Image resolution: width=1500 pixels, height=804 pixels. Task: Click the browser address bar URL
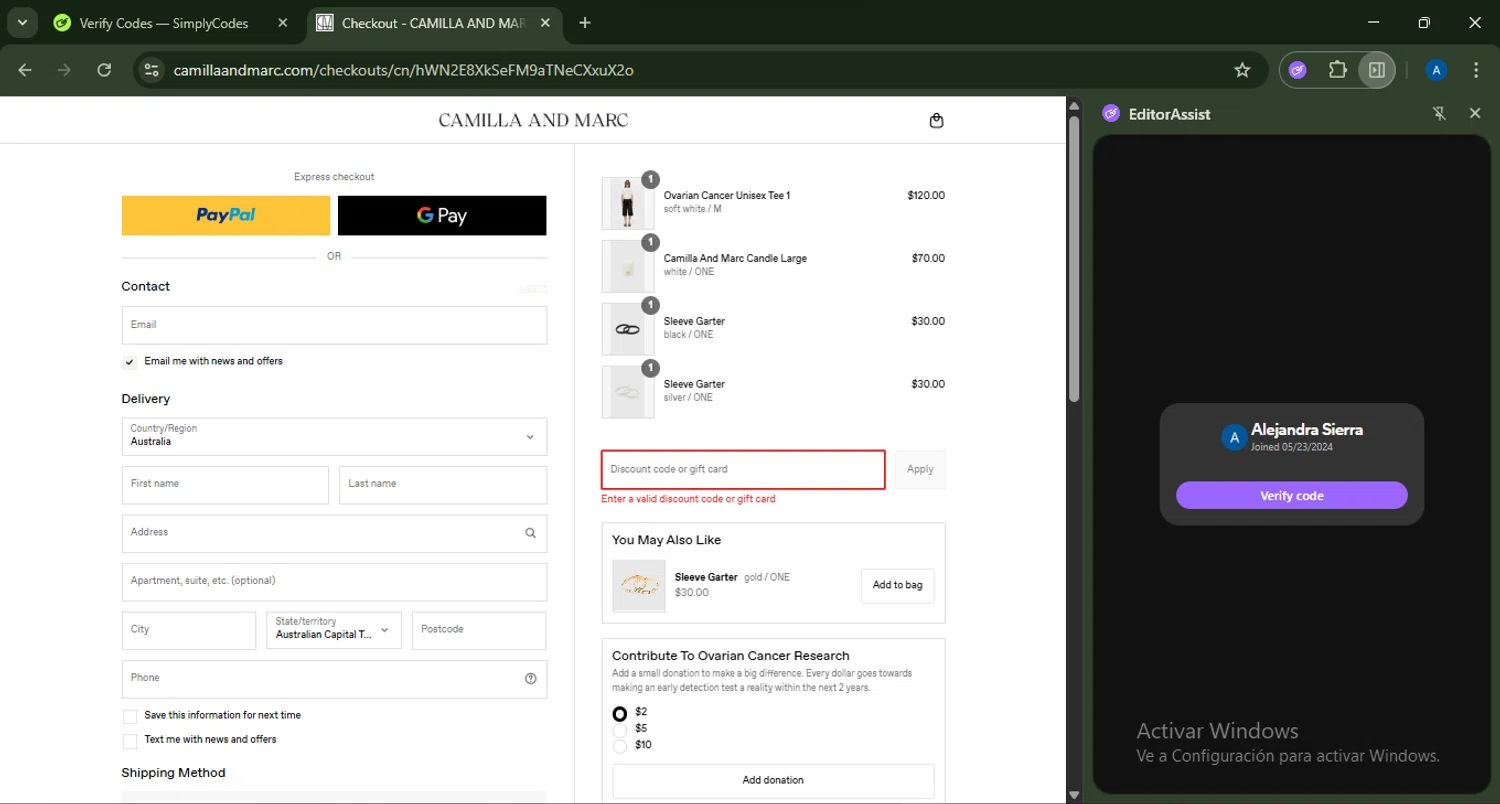pos(403,70)
